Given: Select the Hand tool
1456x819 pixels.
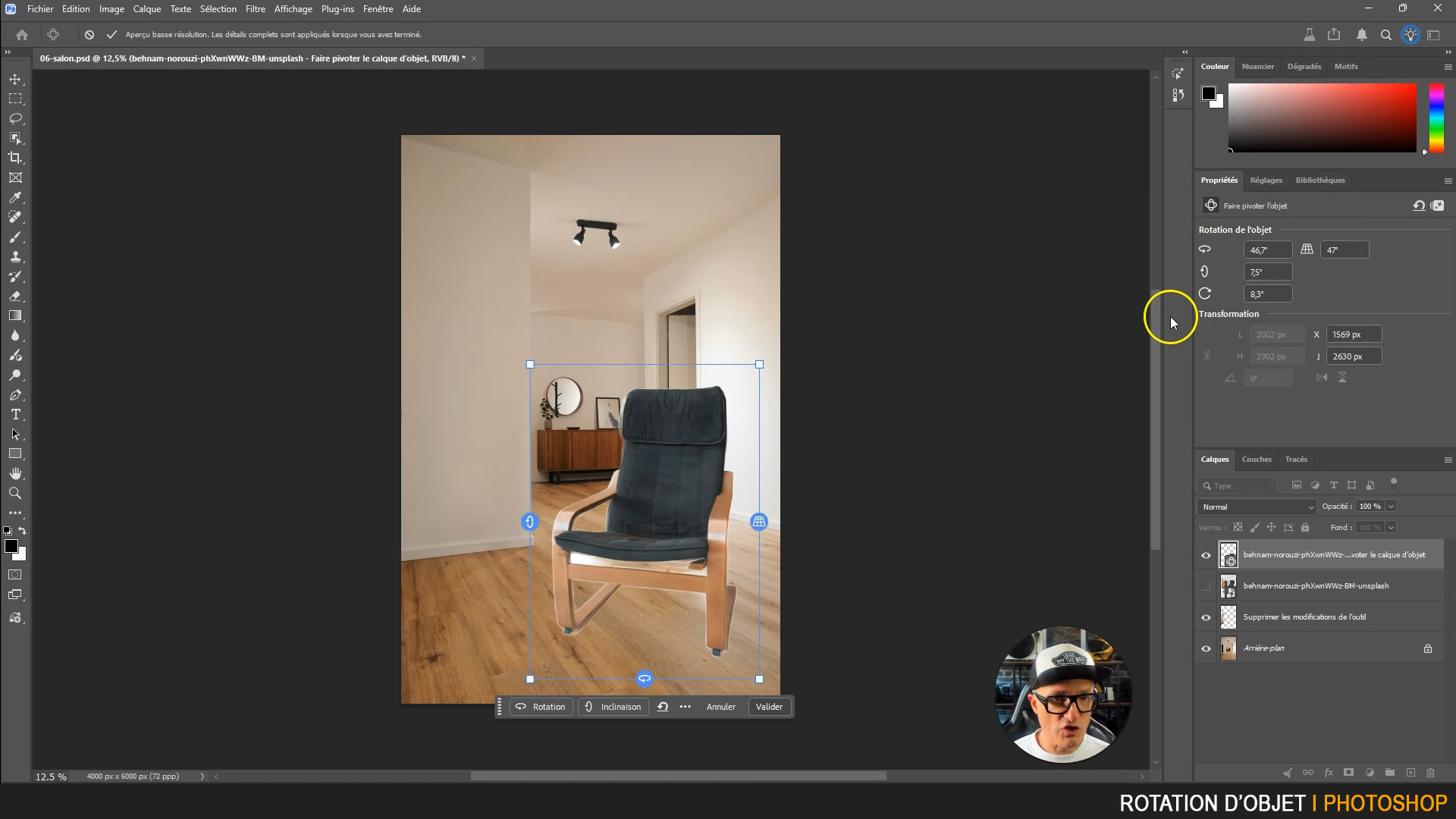Looking at the screenshot, I should pyautogui.click(x=15, y=473).
